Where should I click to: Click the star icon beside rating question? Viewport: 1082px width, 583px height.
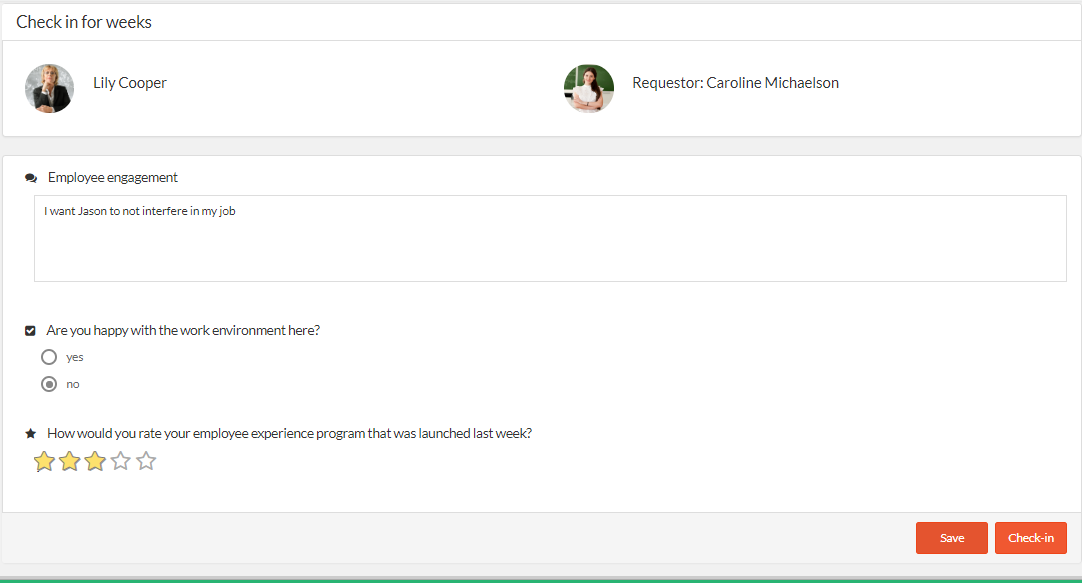(x=30, y=433)
